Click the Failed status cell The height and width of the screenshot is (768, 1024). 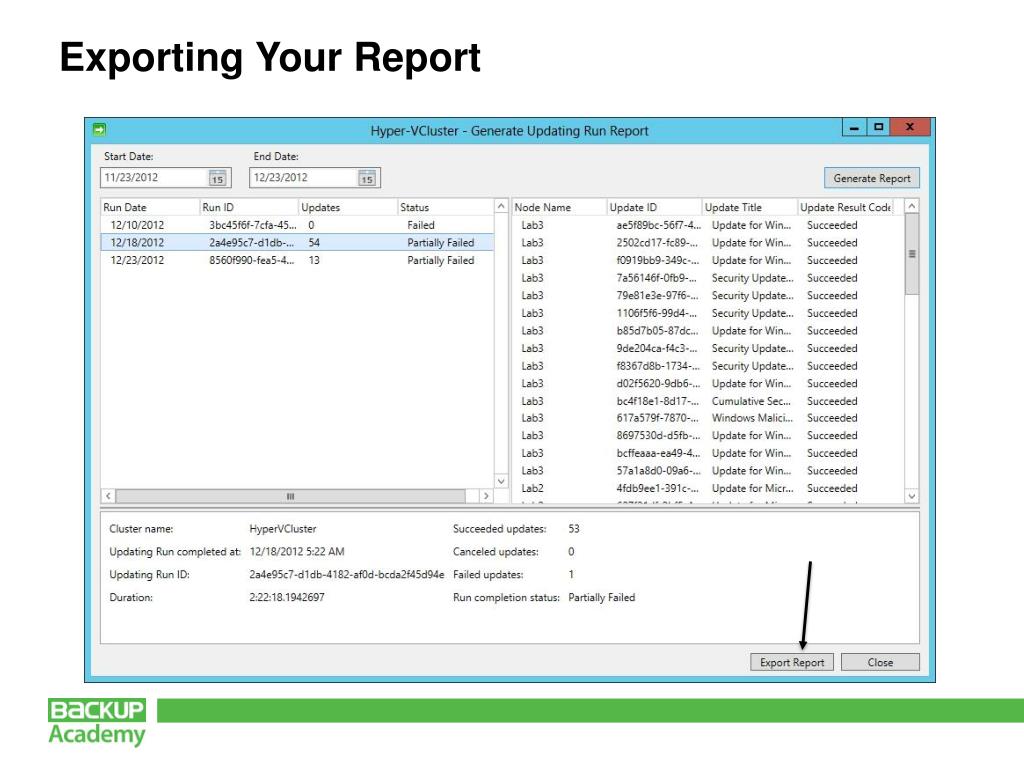pos(421,225)
